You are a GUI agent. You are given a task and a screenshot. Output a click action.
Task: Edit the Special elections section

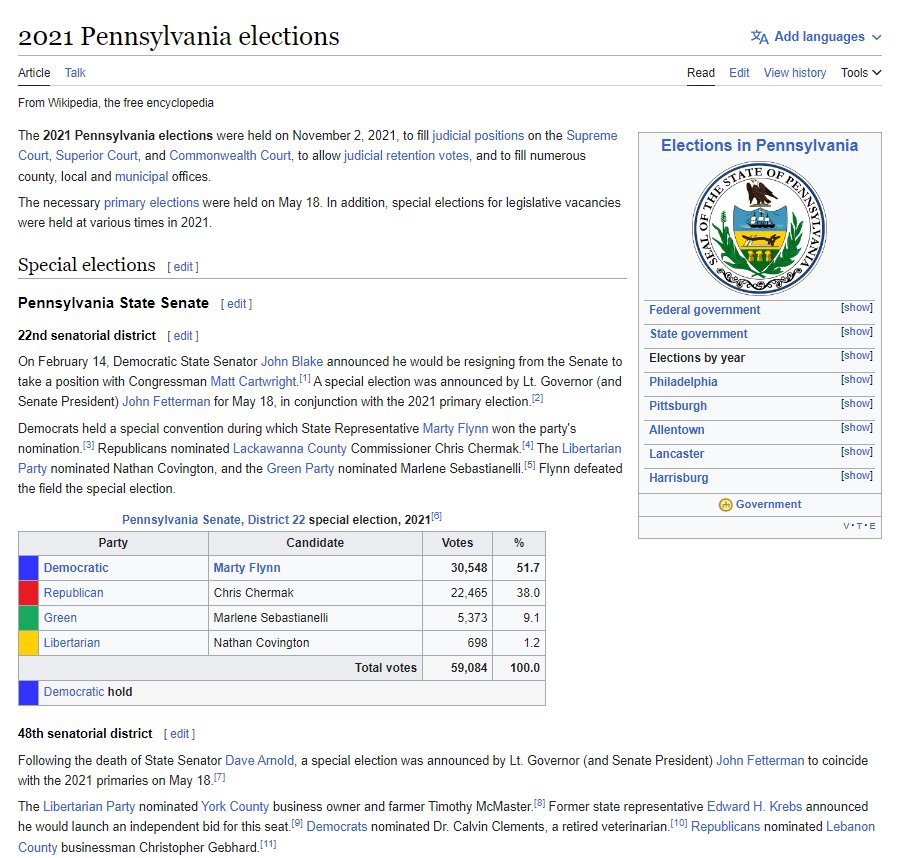183,267
